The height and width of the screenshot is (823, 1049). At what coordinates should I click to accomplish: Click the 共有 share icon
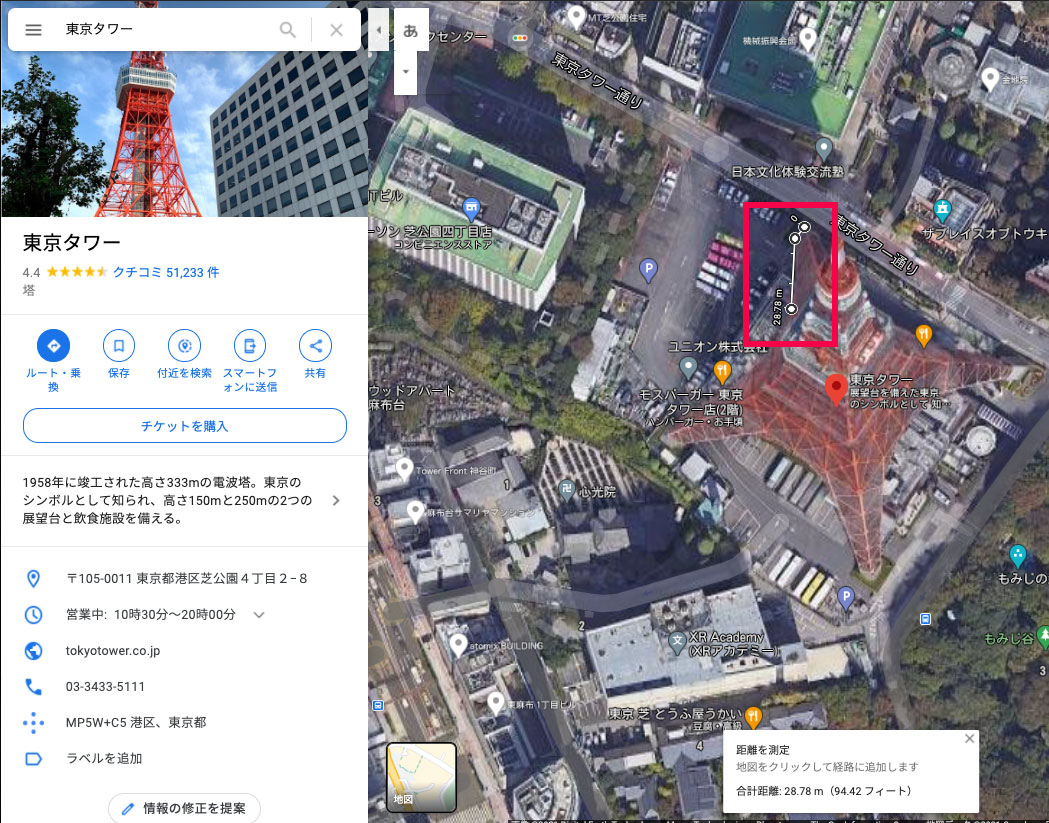(315, 346)
